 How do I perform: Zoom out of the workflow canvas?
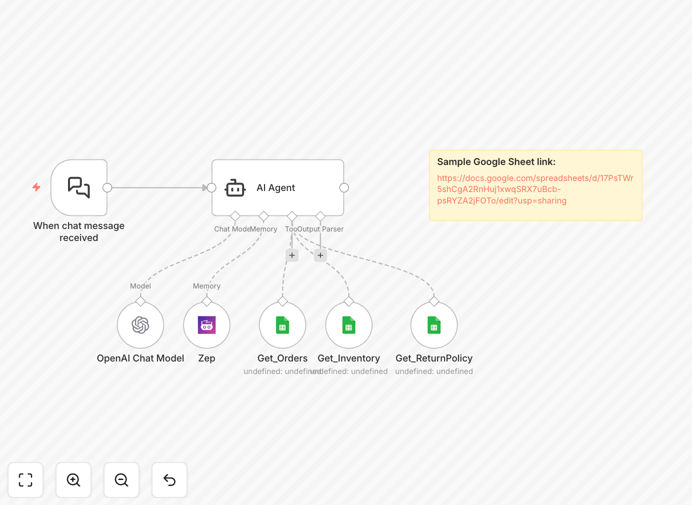click(121, 480)
